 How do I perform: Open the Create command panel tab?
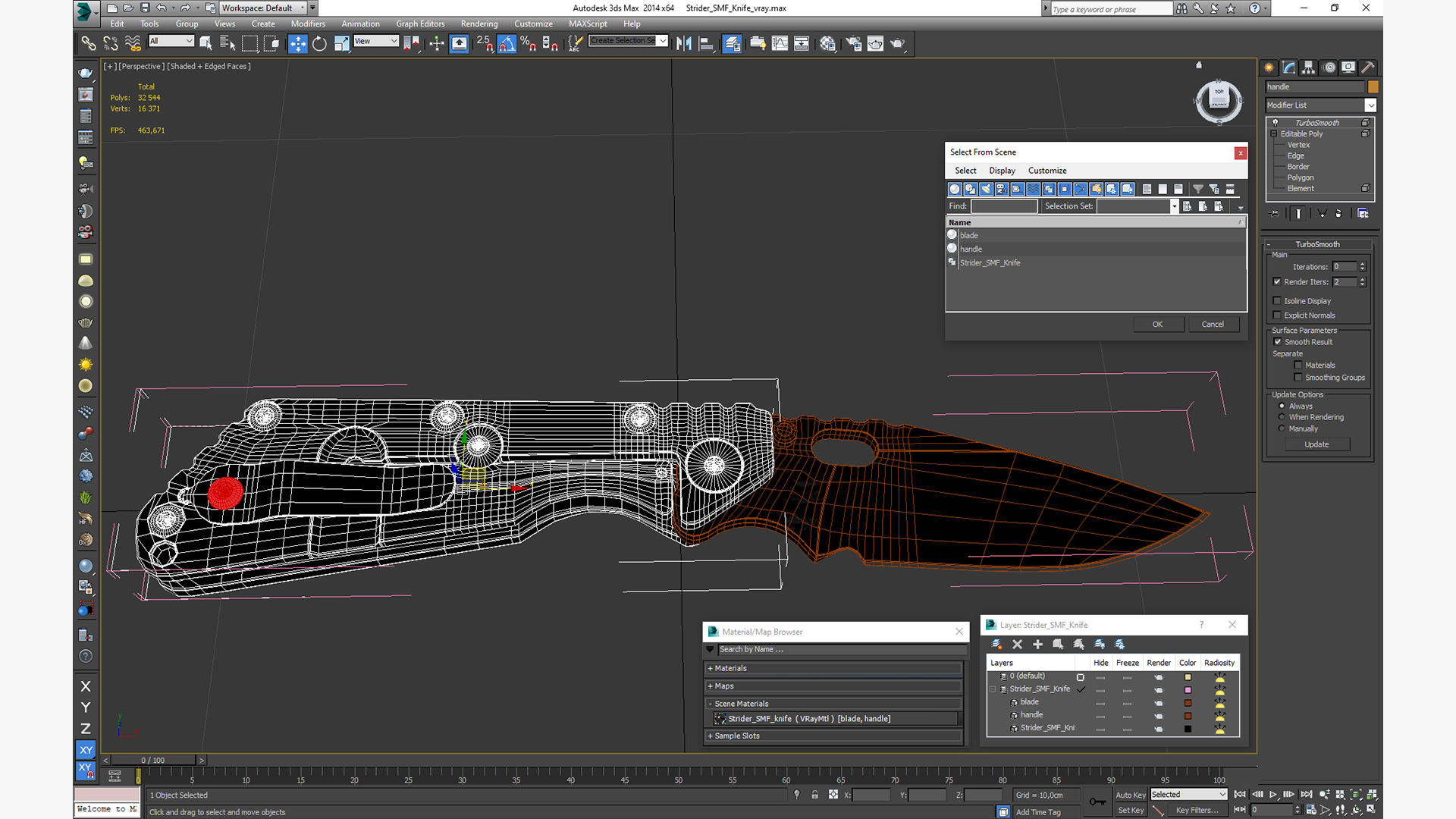[x=1269, y=67]
